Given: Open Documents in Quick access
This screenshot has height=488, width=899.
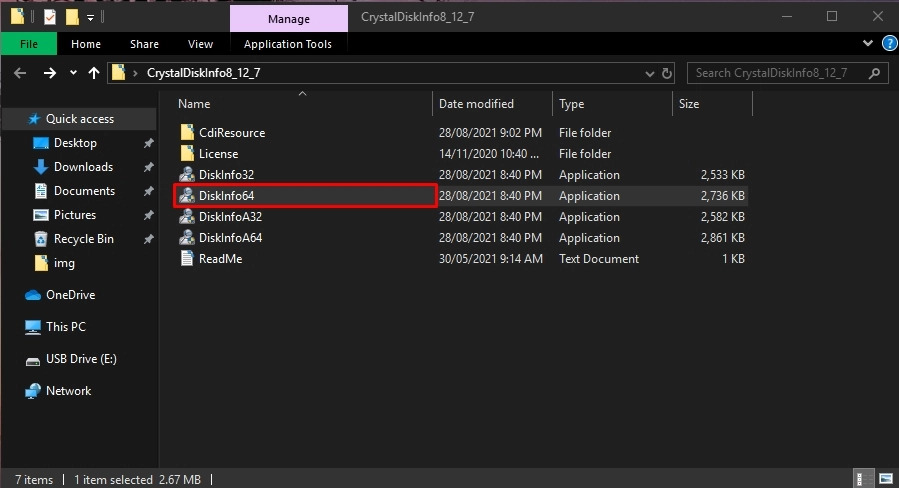Looking at the screenshot, I should pyautogui.click(x=84, y=191).
